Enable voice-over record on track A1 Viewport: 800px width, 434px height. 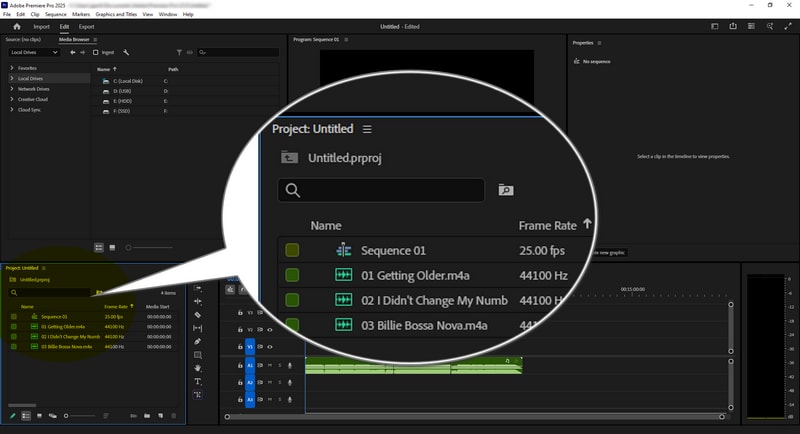290,366
